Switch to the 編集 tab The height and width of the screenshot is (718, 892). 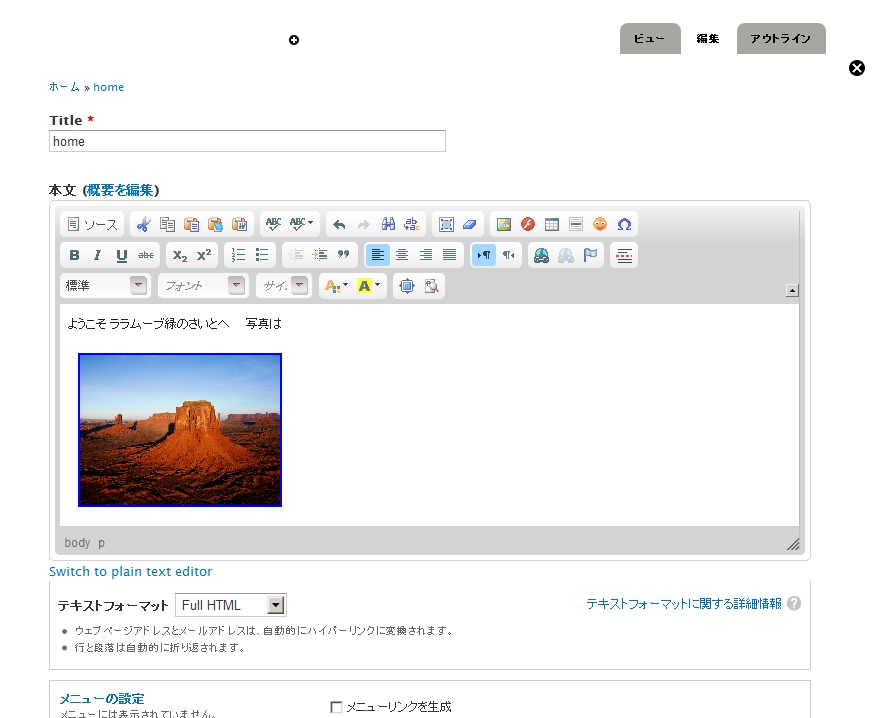(708, 39)
